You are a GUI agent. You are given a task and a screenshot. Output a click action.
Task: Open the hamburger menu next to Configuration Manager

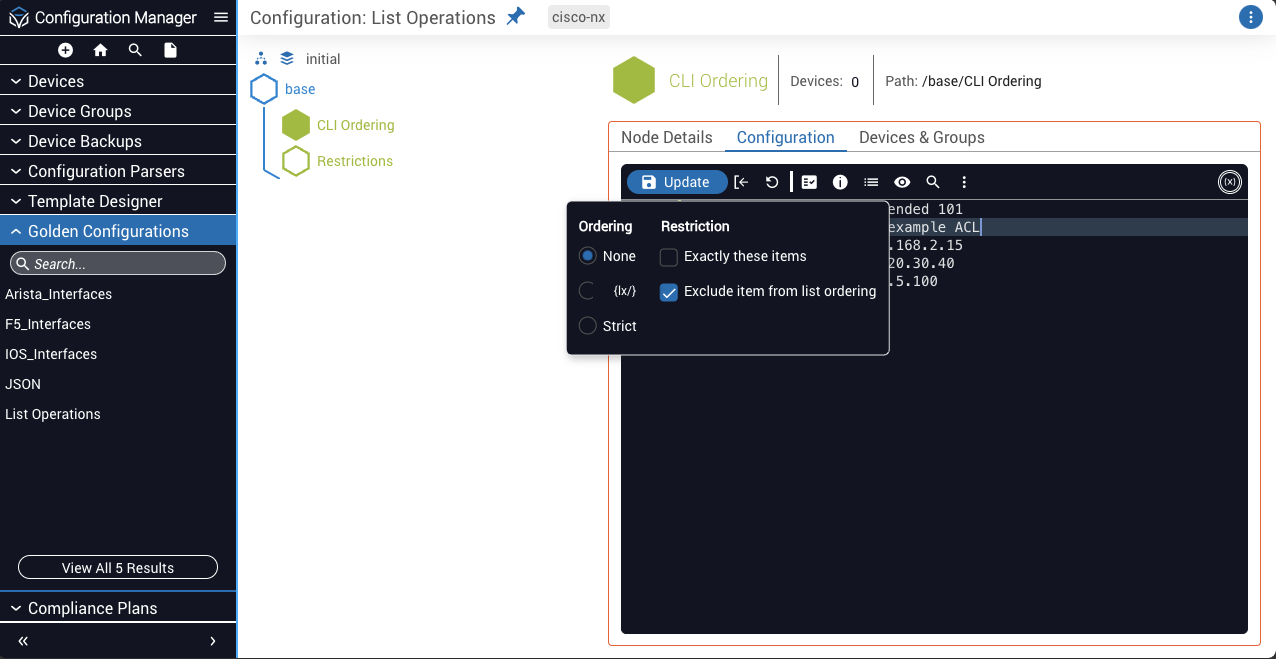(x=221, y=17)
